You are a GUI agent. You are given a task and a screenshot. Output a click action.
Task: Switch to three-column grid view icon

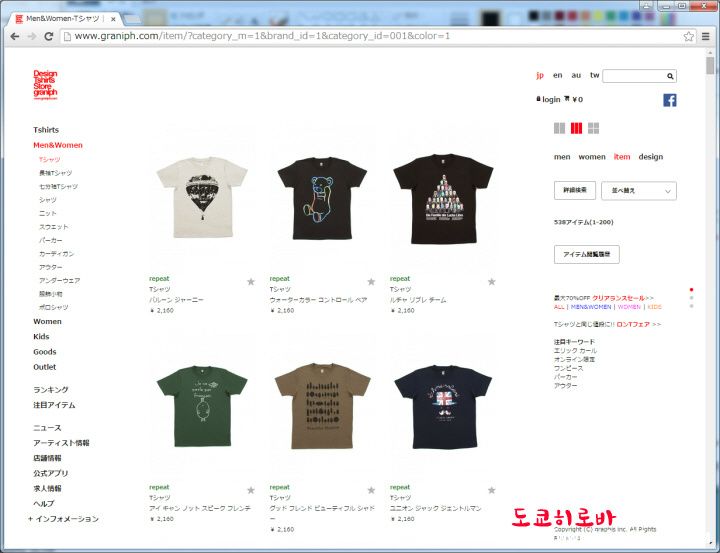(576, 128)
